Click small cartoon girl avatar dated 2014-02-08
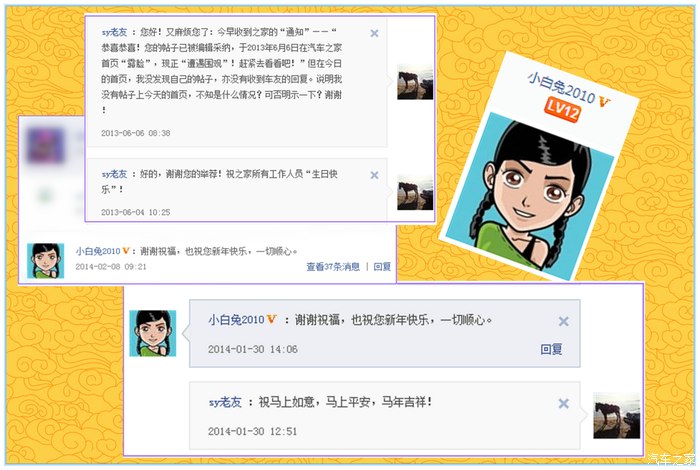700x470 pixels. (x=46, y=261)
